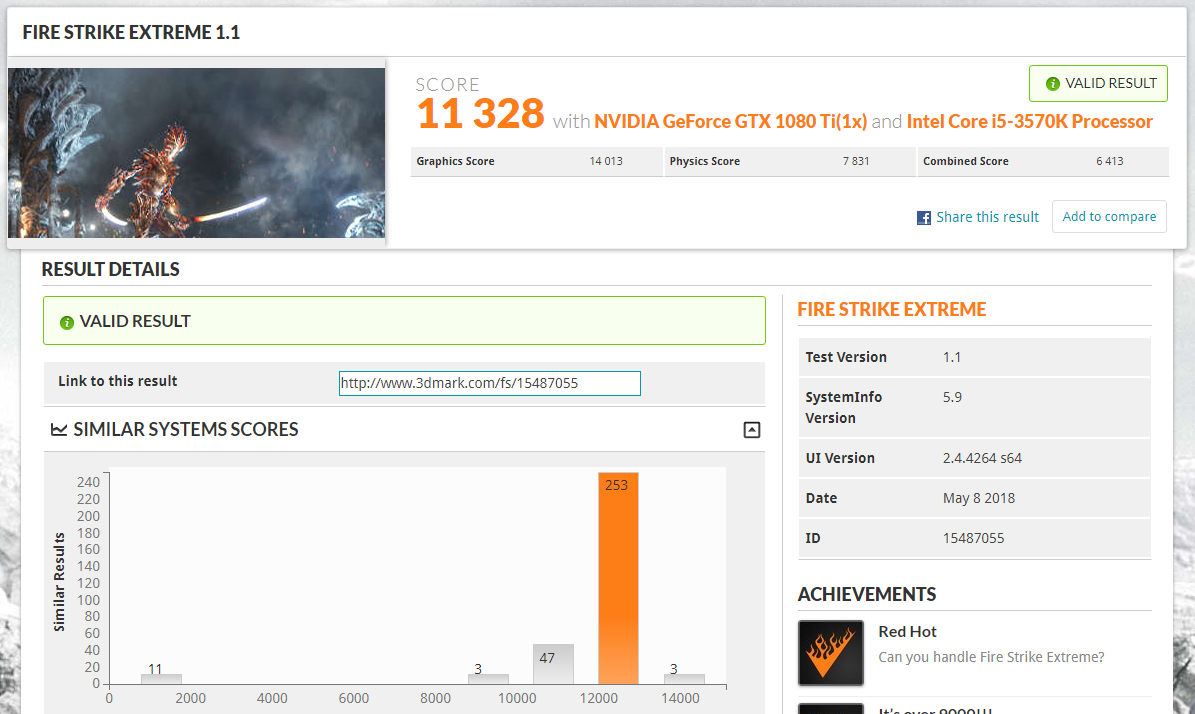The height and width of the screenshot is (714, 1195).
Task: Click the chart icon beside Similar Systems Scores
Action: (59, 430)
